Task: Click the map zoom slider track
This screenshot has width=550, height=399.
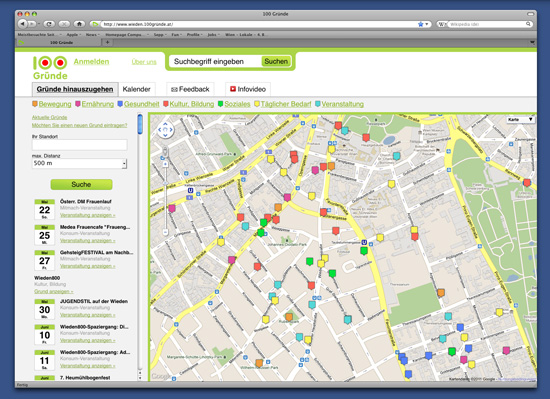Action: (x=166, y=198)
